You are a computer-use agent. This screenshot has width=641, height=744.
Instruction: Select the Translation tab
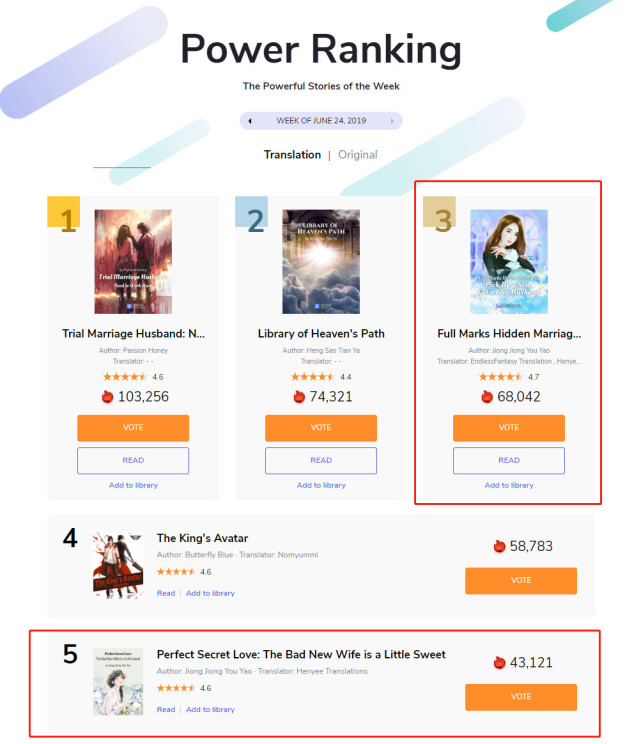tap(292, 155)
